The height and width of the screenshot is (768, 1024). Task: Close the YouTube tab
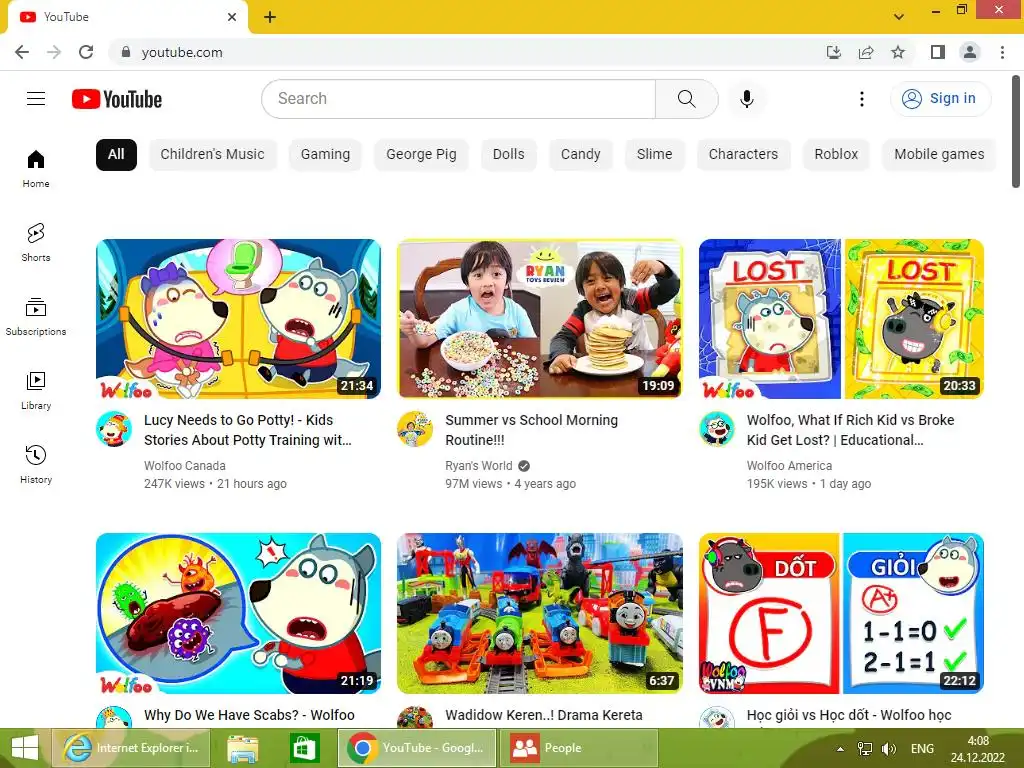point(232,17)
